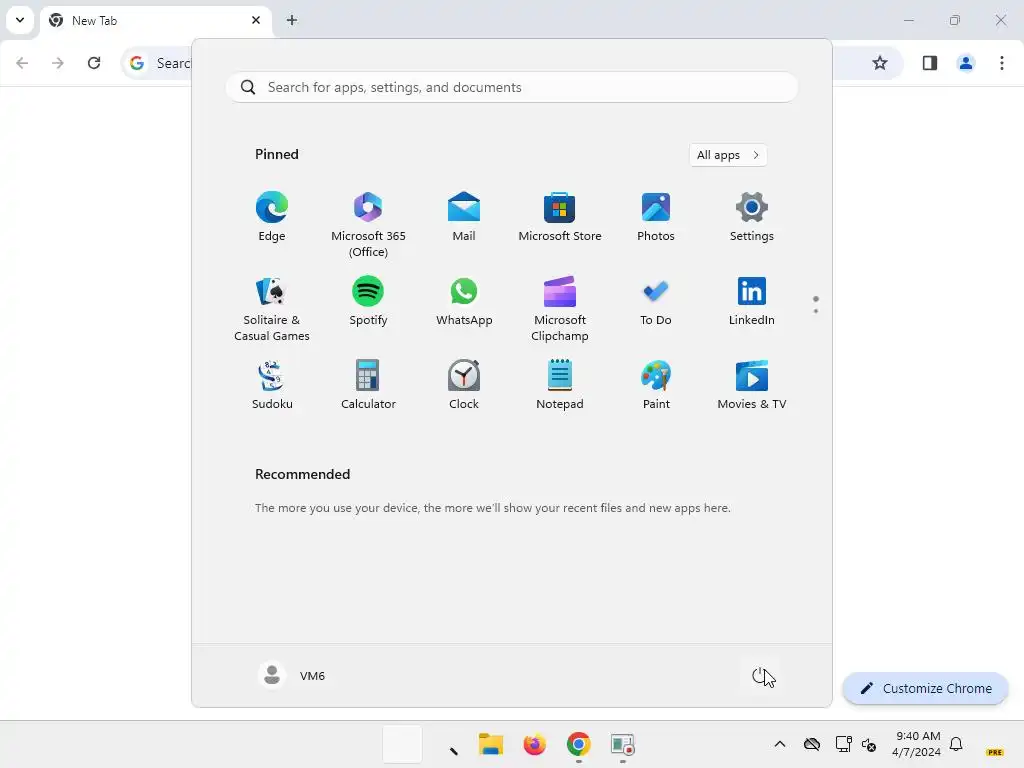Open Microsoft Store from pinned apps

tap(560, 217)
